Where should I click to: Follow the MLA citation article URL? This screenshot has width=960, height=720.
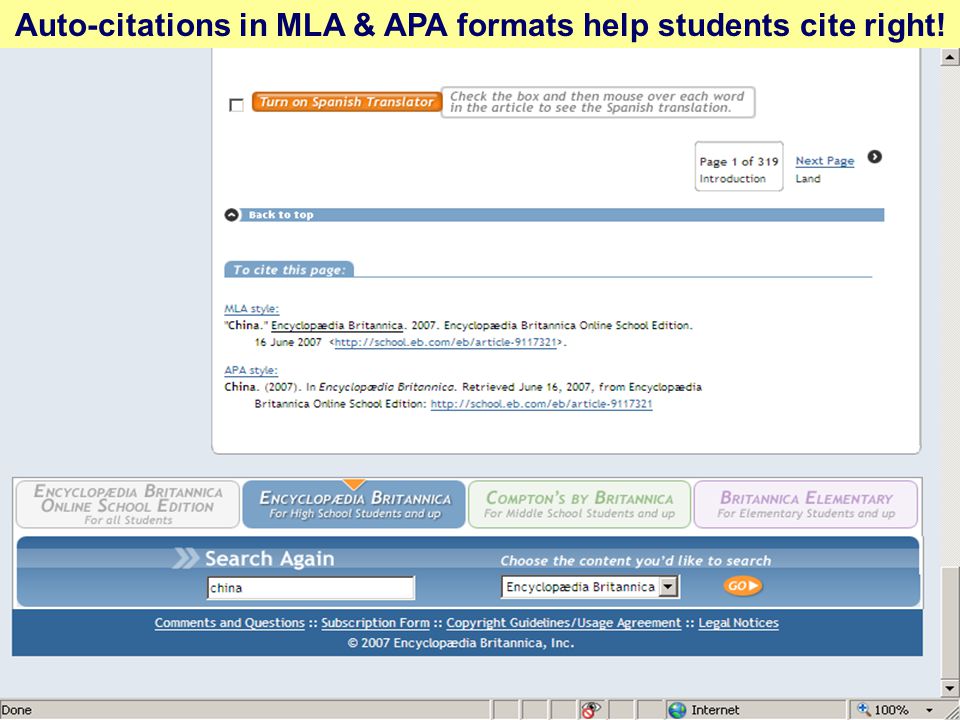(446, 342)
